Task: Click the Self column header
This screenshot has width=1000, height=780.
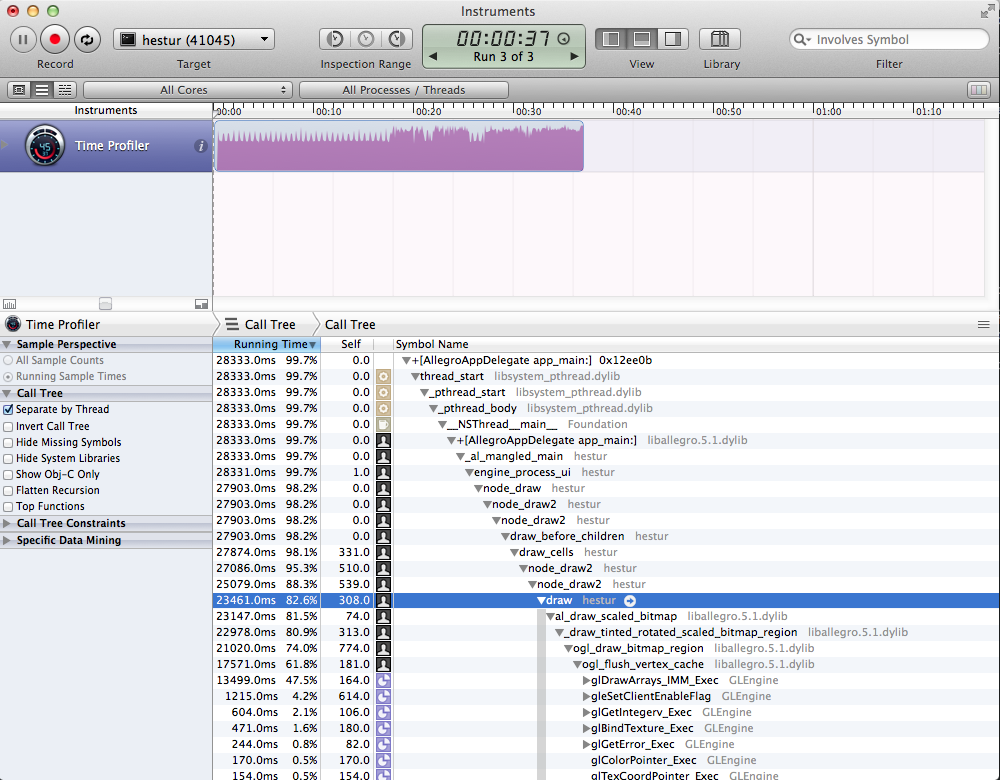Action: coord(350,344)
